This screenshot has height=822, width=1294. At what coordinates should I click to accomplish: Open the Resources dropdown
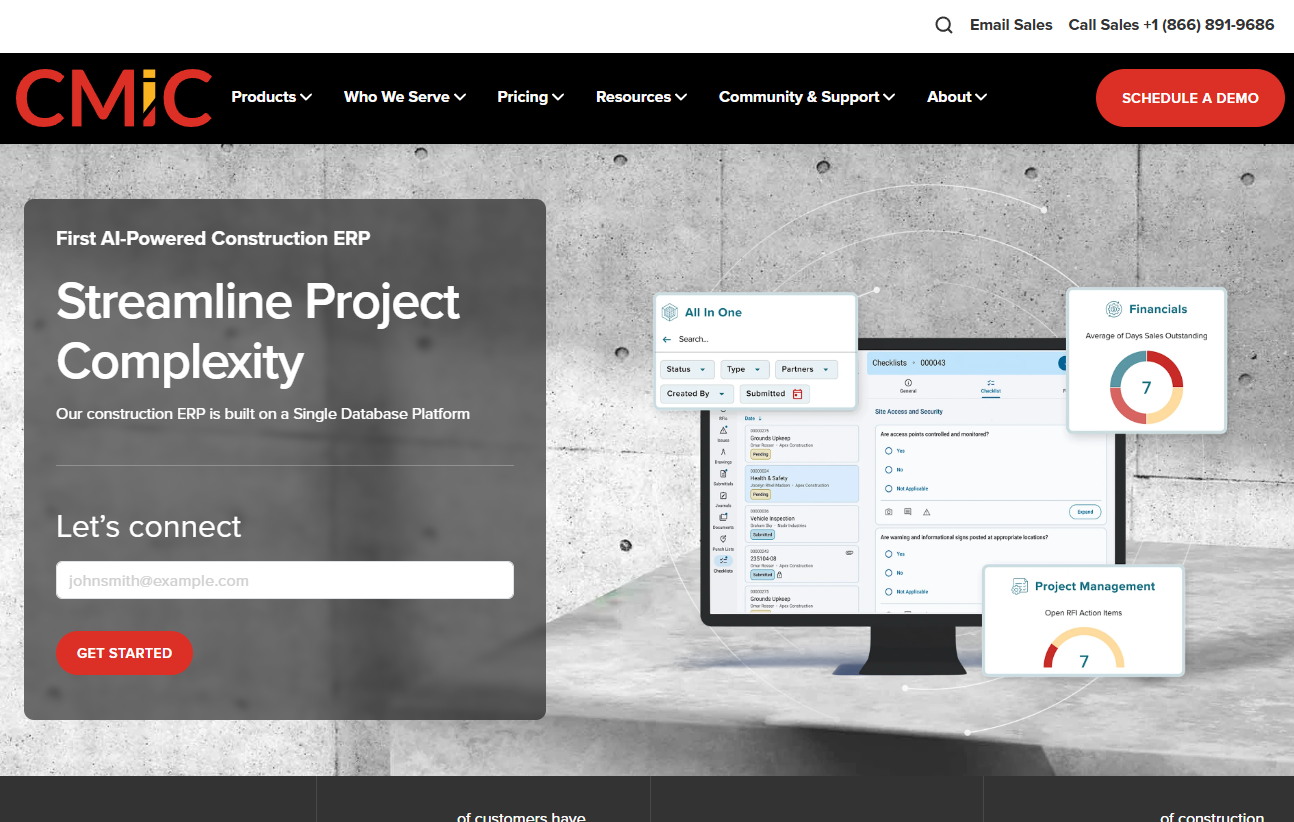click(641, 97)
